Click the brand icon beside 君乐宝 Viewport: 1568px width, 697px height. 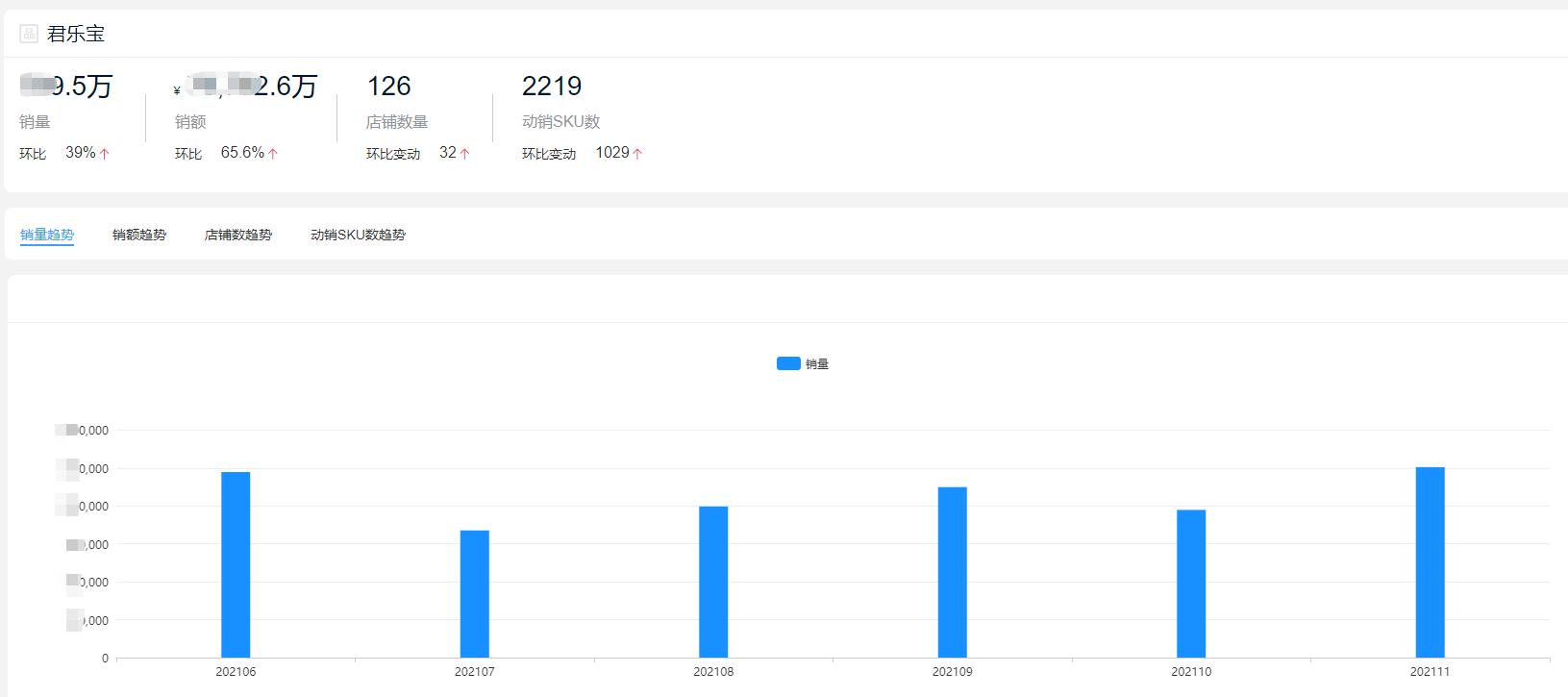tap(29, 35)
